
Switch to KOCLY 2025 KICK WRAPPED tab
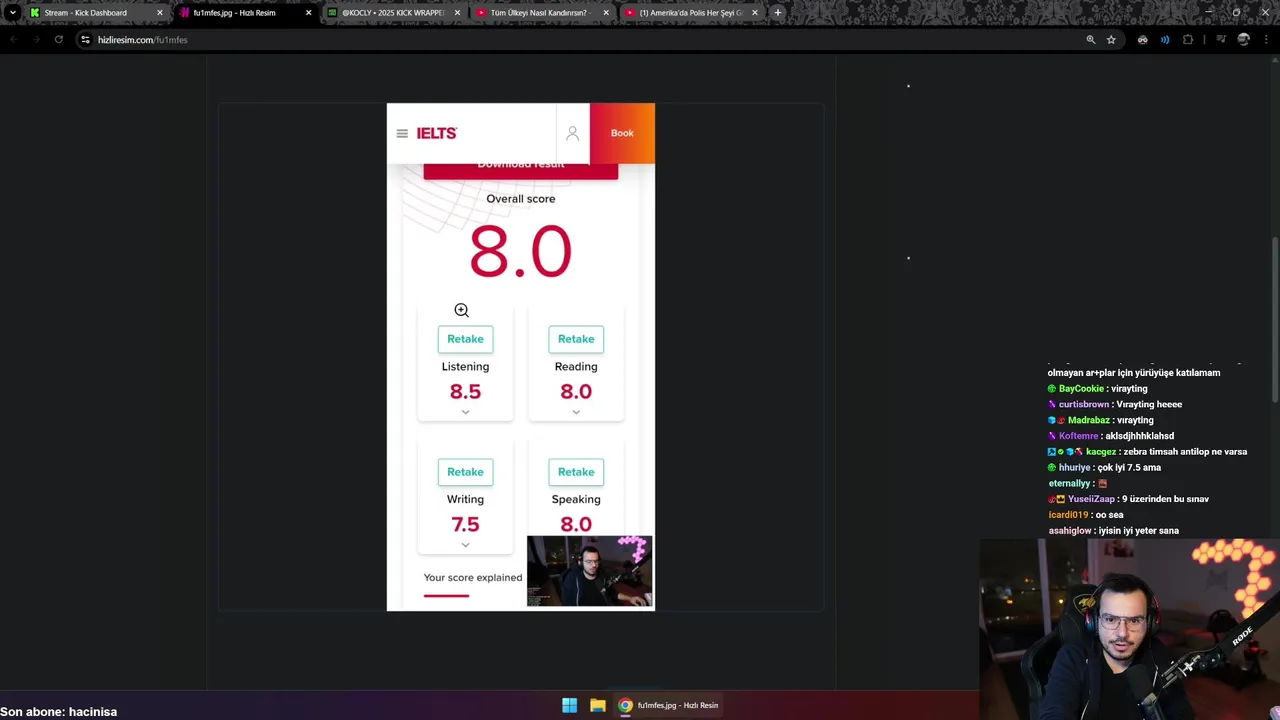(393, 13)
